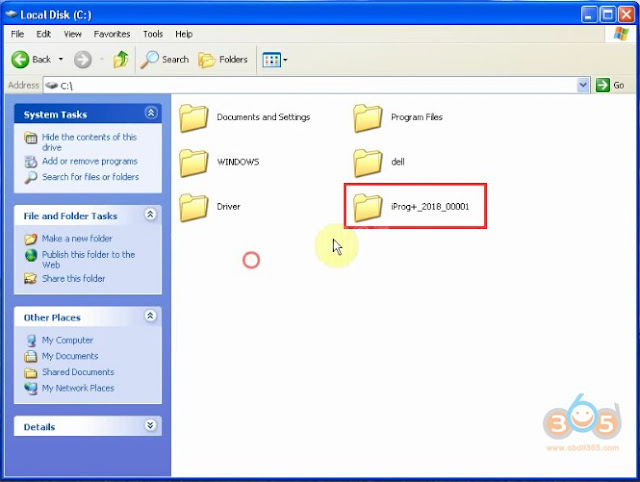
Task: Click the Shared Documents folder icon
Action: (x=31, y=372)
